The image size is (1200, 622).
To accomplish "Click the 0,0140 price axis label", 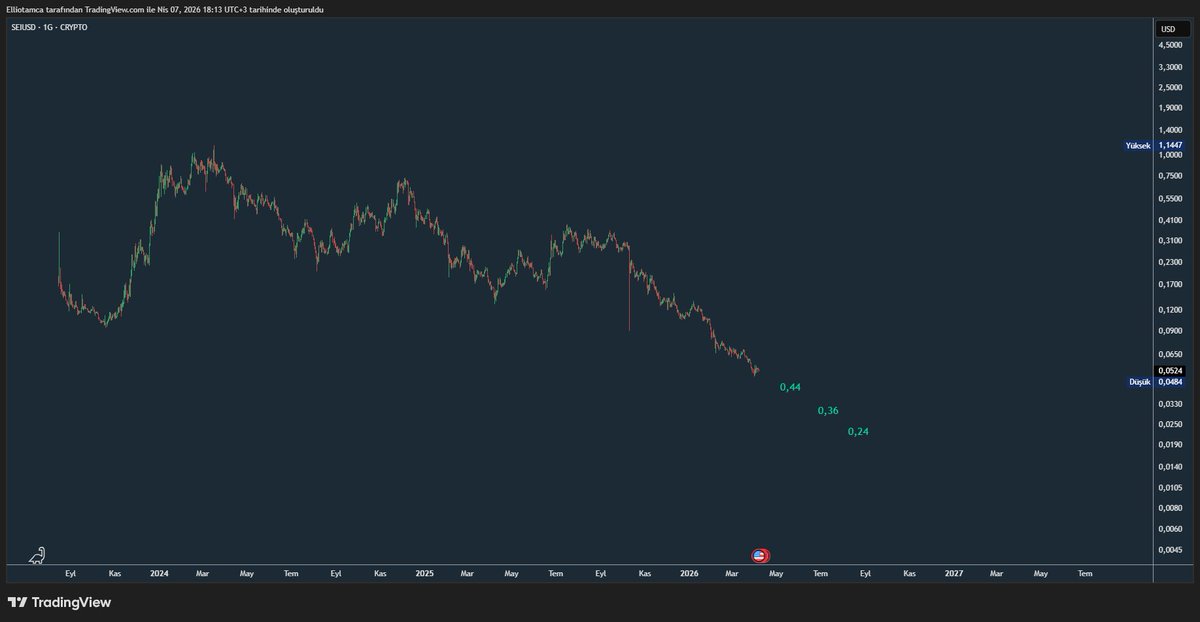I will click(1172, 466).
